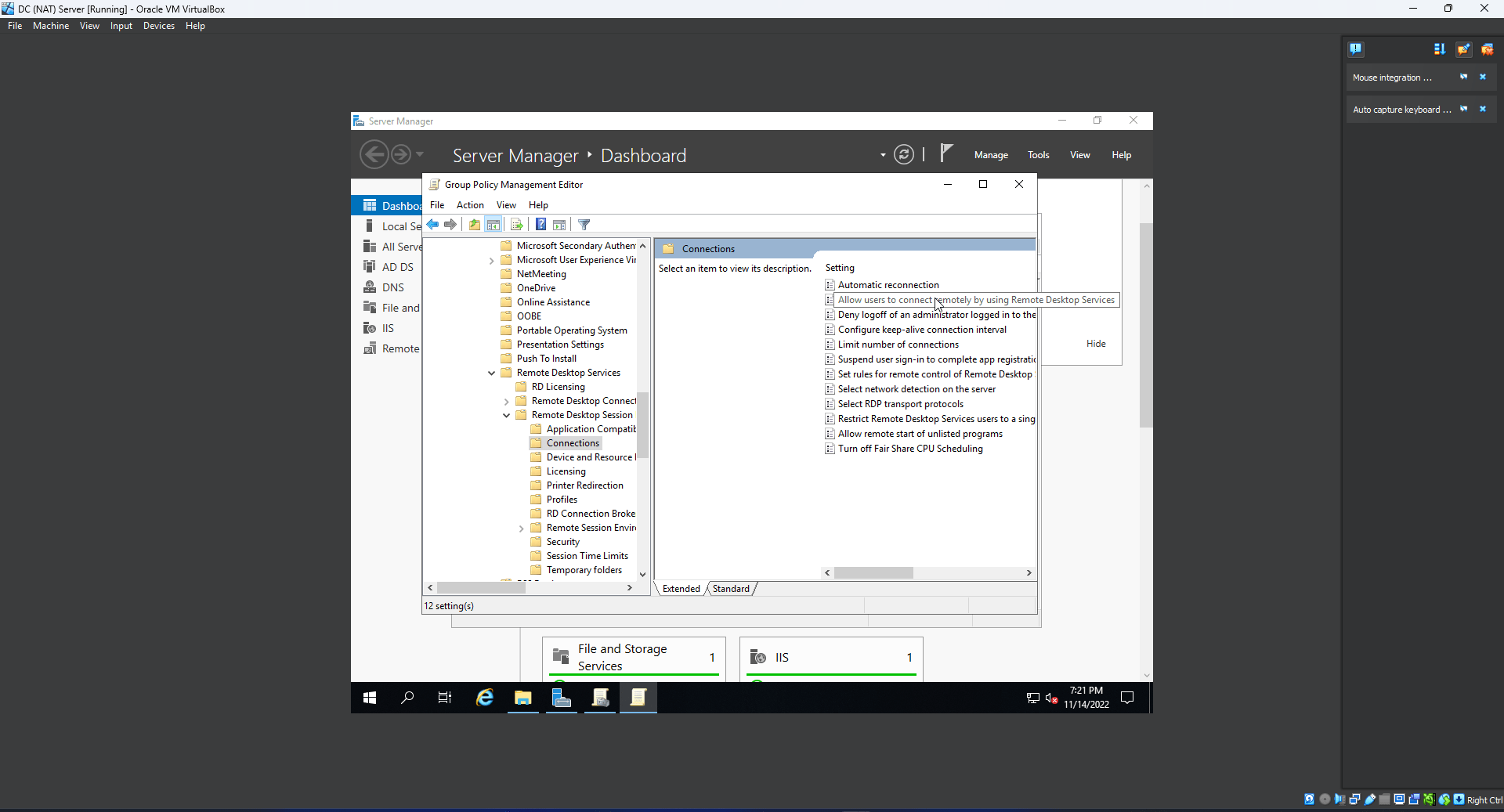Go up one level with the folder arrow icon

tap(475, 225)
